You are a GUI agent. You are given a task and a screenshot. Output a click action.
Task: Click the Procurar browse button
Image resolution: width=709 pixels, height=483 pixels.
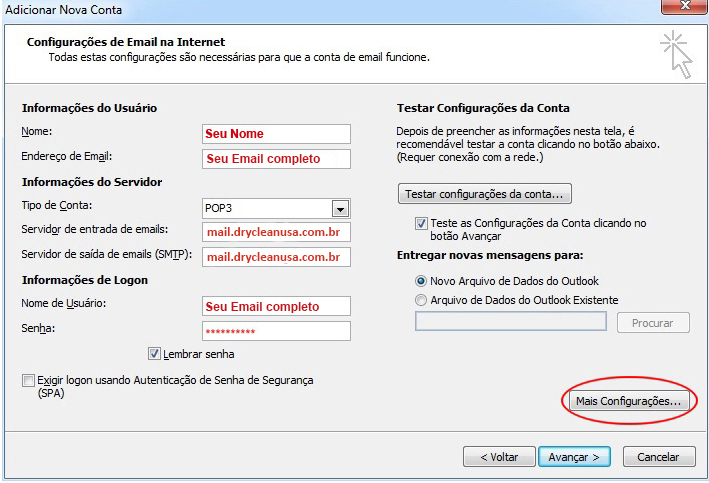pyautogui.click(x=653, y=323)
